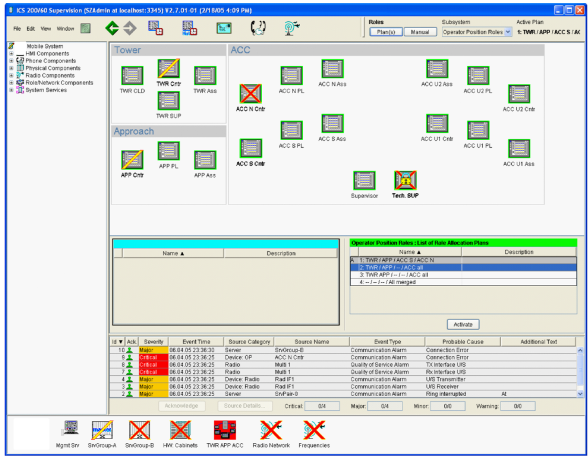The height and width of the screenshot is (458, 588).
Task: Open the Radio Network status icon
Action: pos(271,430)
